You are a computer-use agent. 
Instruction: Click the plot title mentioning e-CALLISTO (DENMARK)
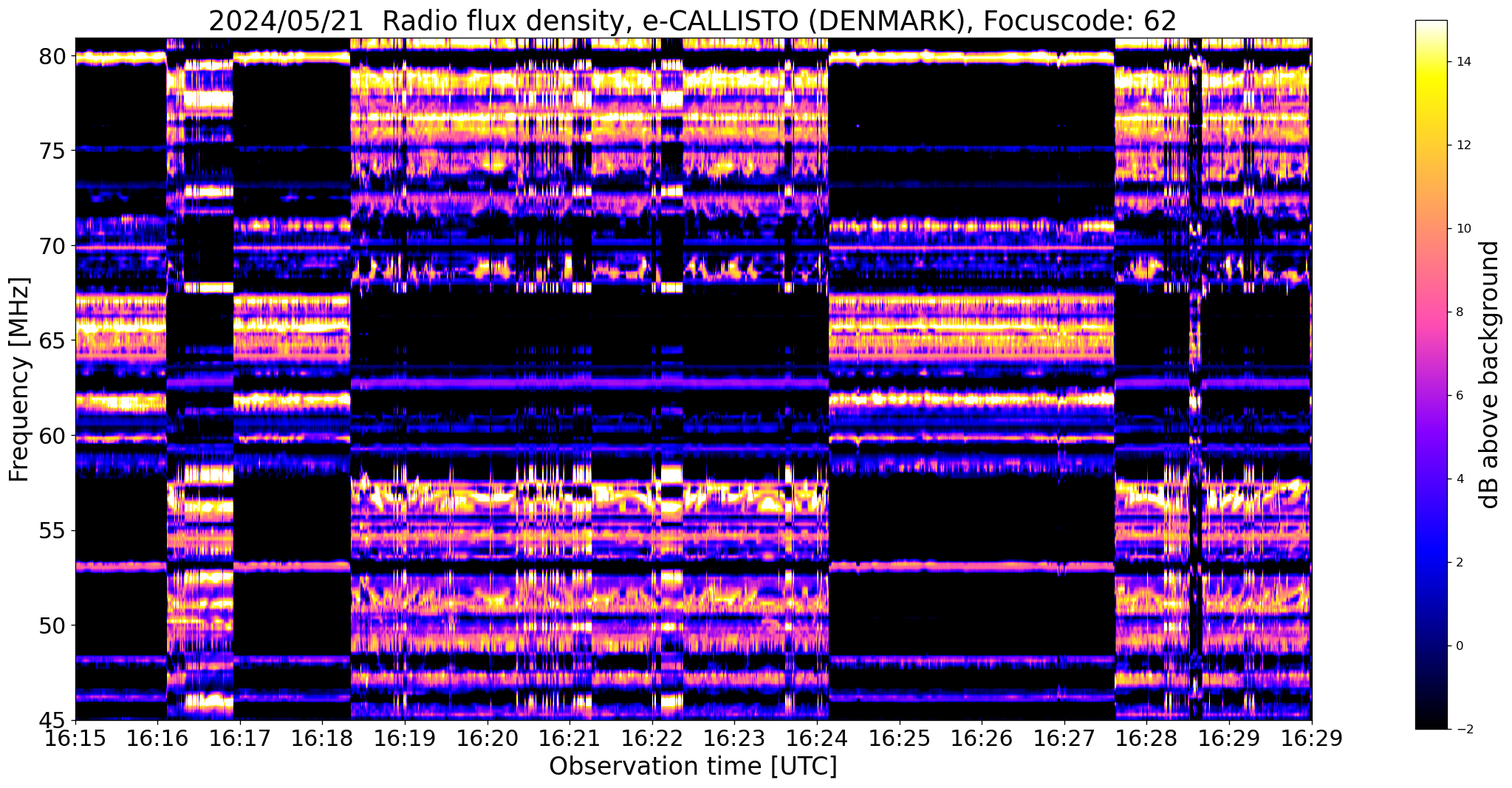[x=692, y=21]
